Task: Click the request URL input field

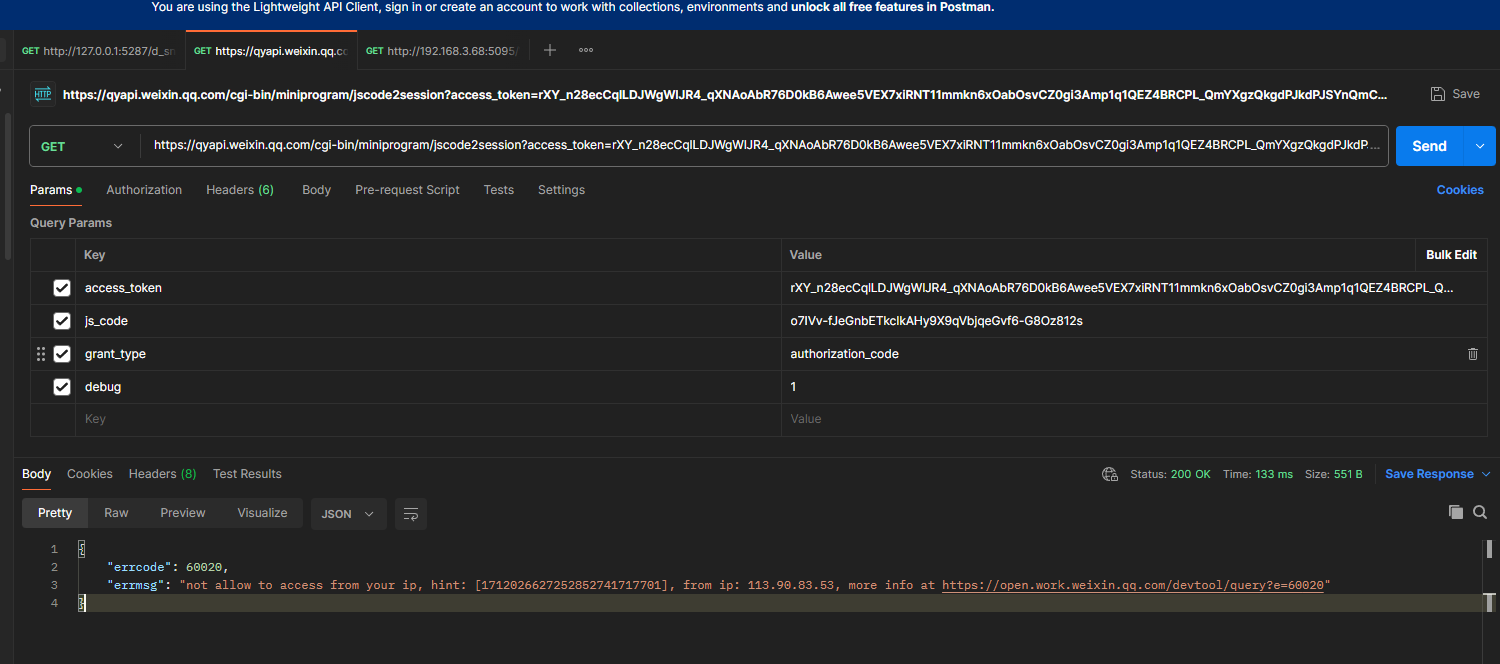Action: [x=765, y=146]
